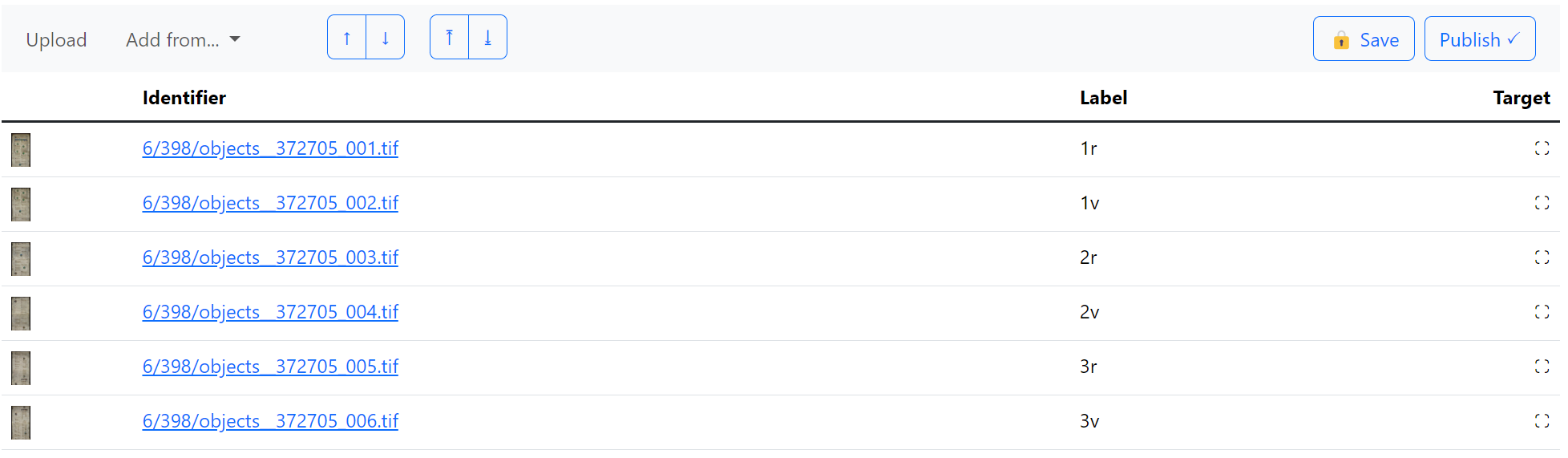Open link objects_372705_004.tif
The height and width of the screenshot is (458, 1568).
tap(270, 312)
